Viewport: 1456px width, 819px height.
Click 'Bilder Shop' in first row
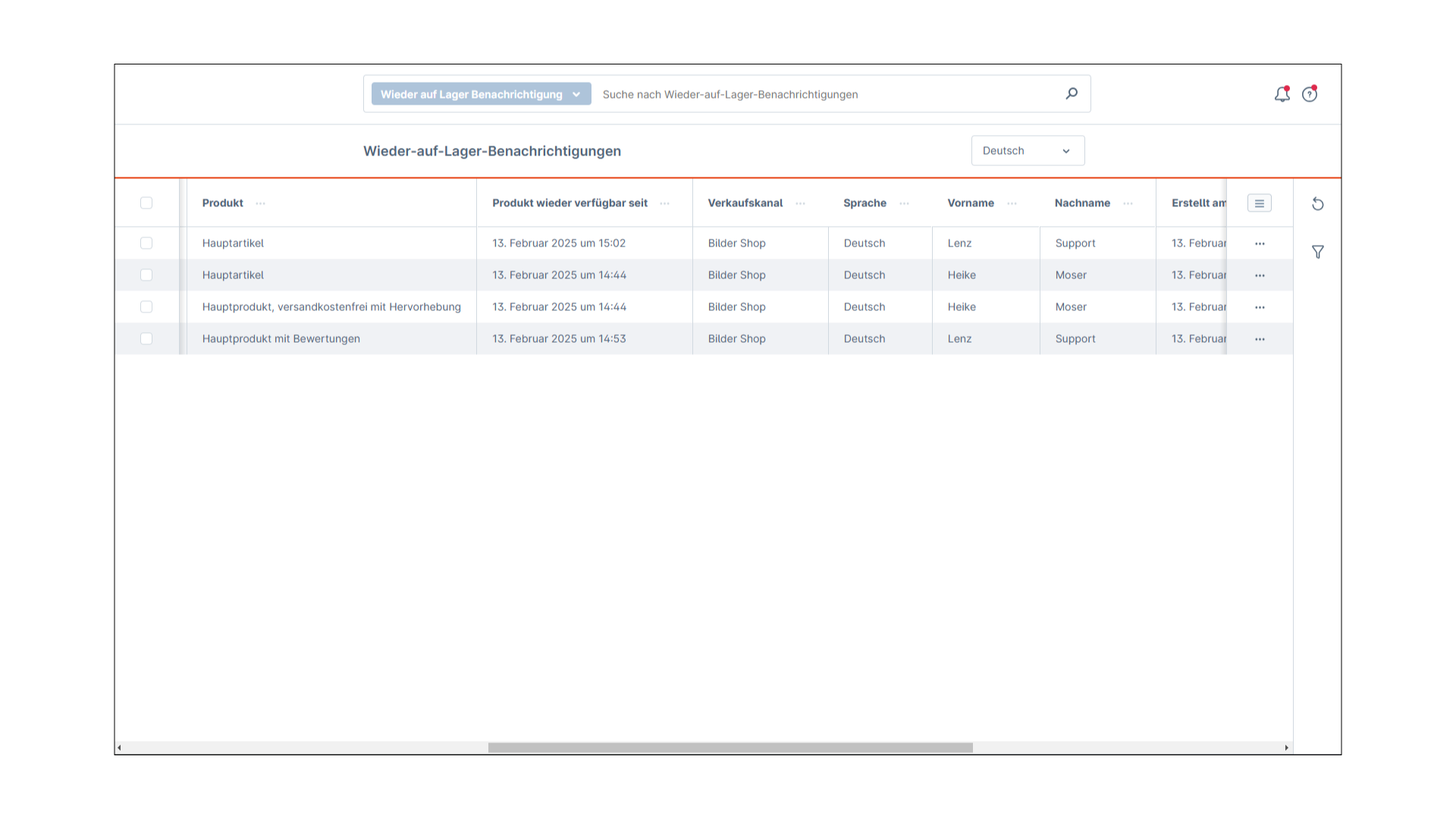coord(736,243)
